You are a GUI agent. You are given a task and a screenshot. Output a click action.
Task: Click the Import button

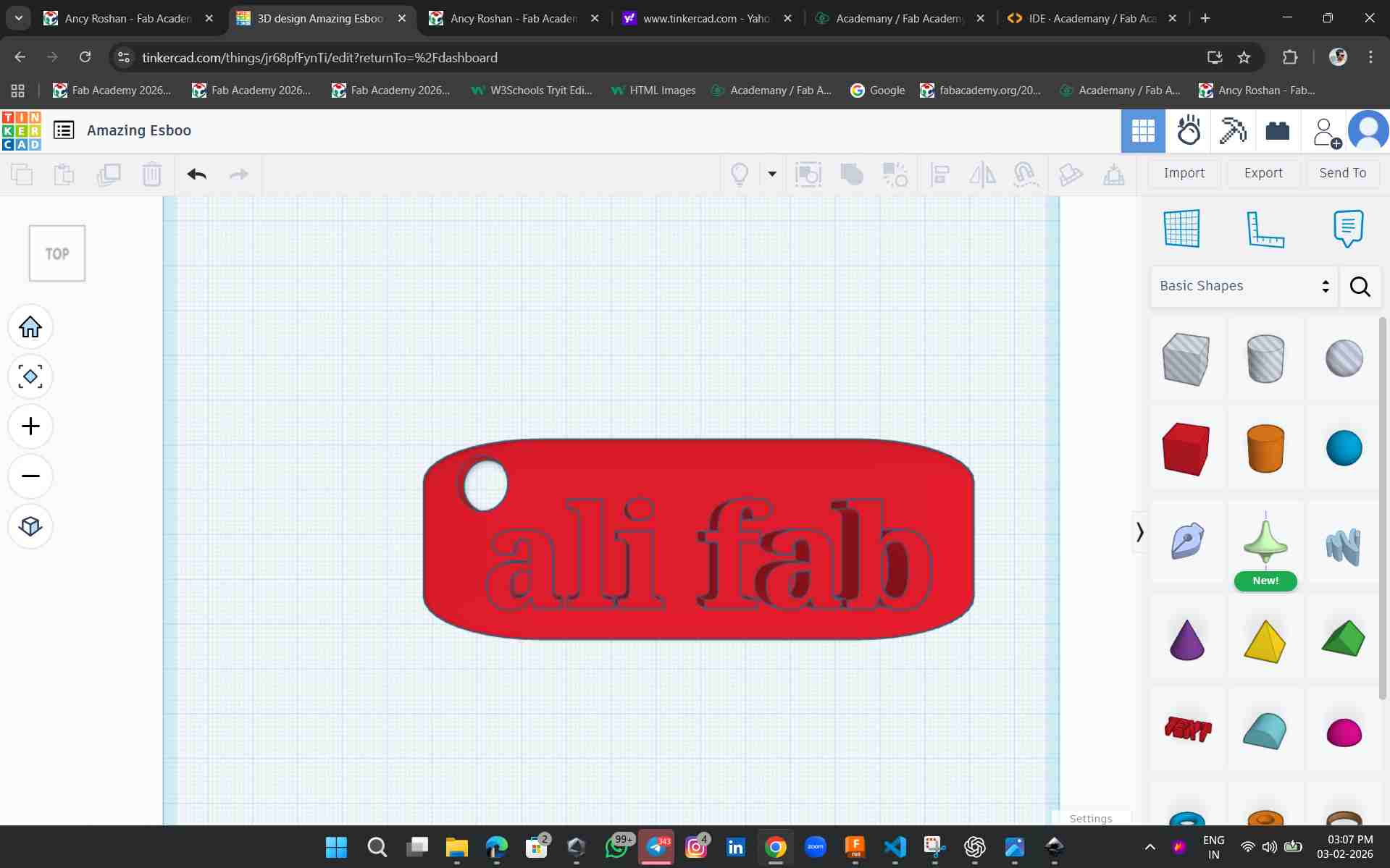tap(1184, 173)
